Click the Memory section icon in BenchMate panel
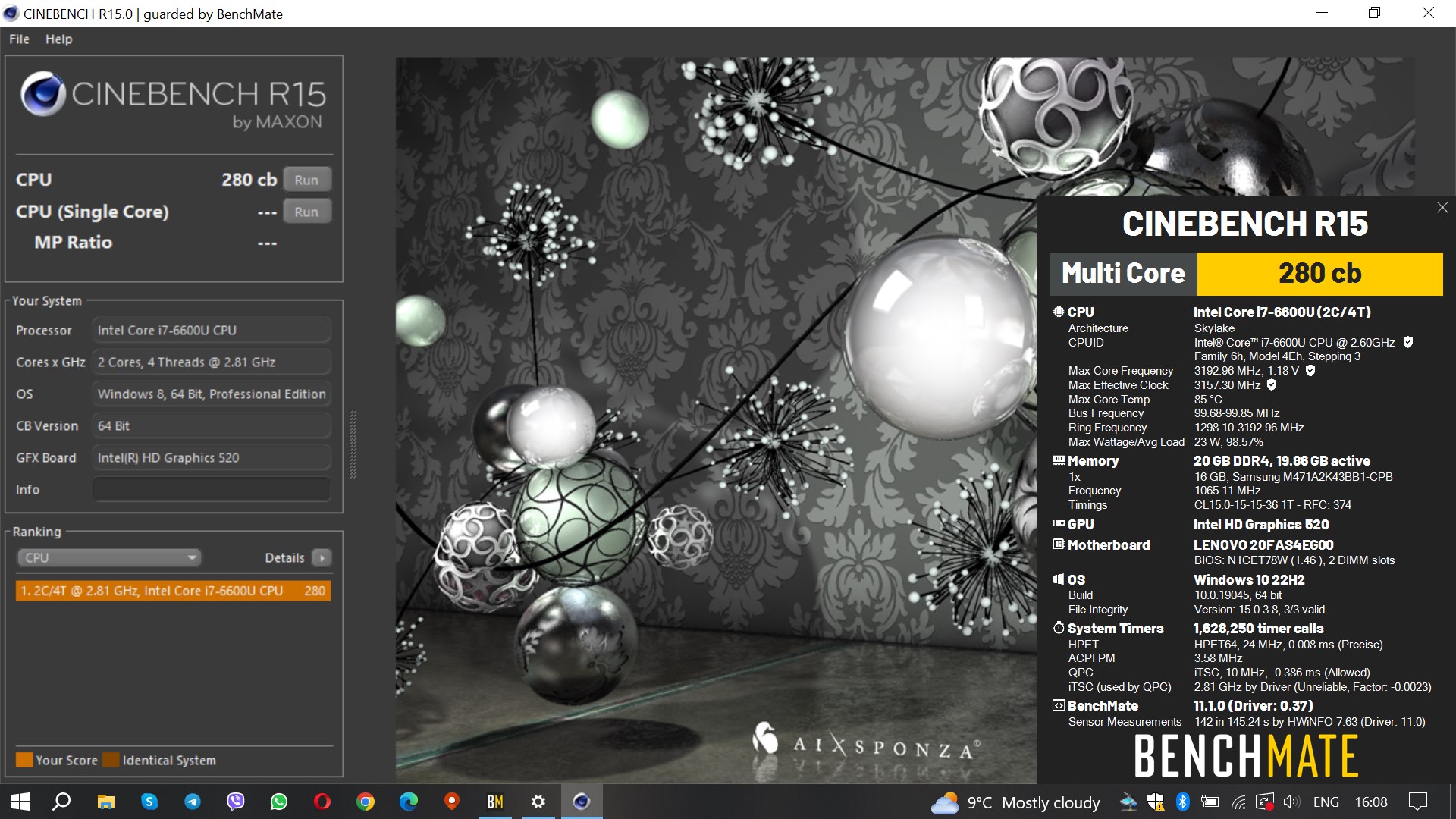The width and height of the screenshot is (1456, 819). (x=1059, y=460)
